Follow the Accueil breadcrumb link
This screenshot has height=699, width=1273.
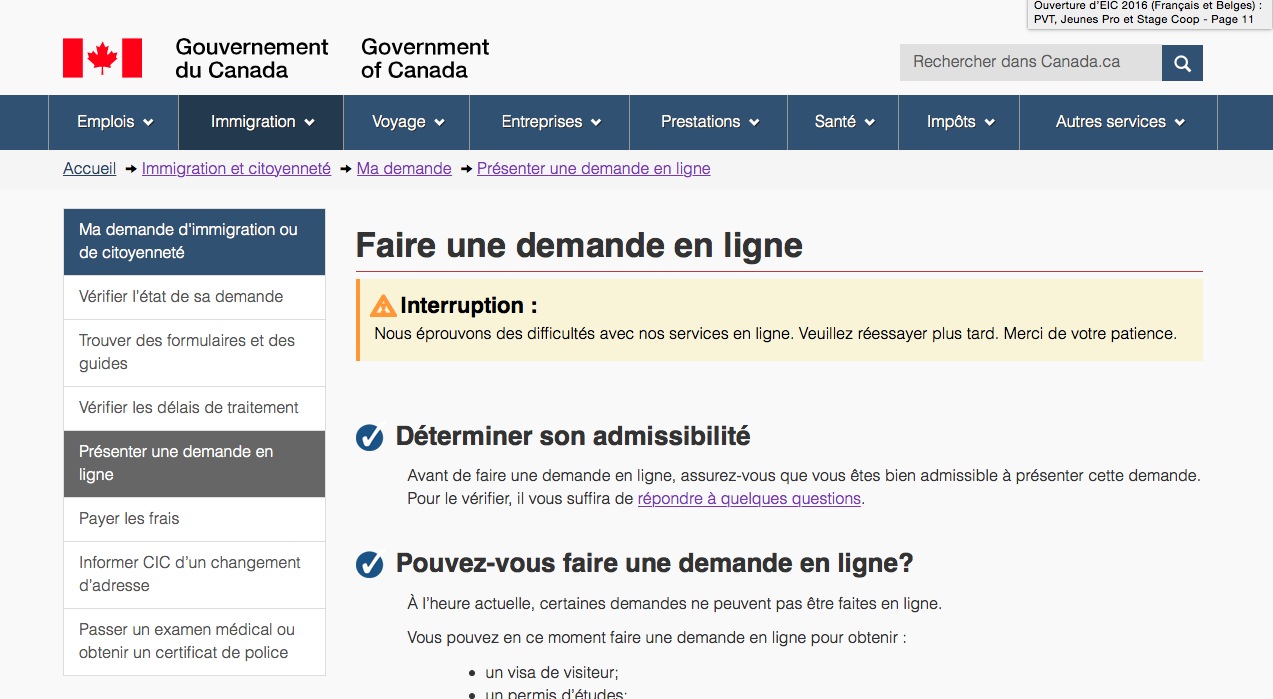coord(90,169)
